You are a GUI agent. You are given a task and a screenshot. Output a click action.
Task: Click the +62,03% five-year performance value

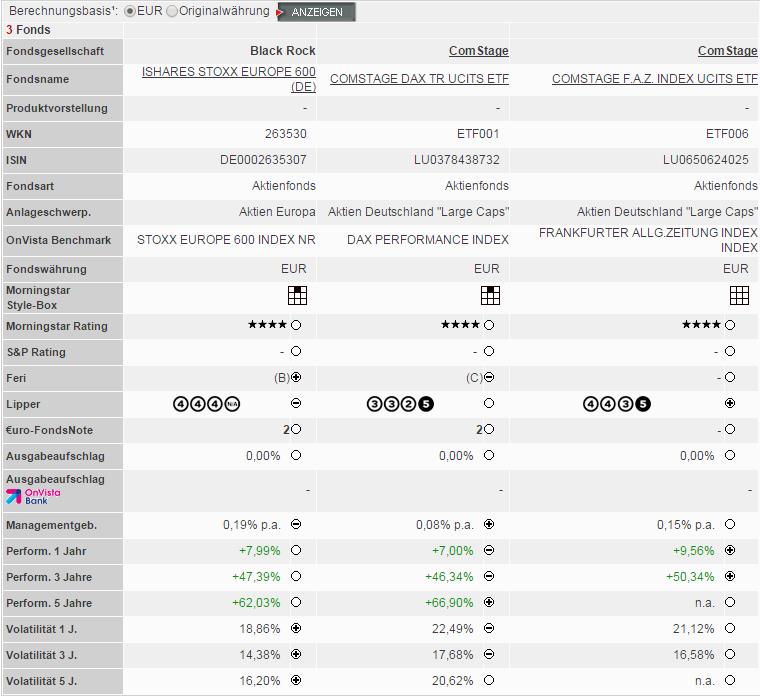point(256,603)
